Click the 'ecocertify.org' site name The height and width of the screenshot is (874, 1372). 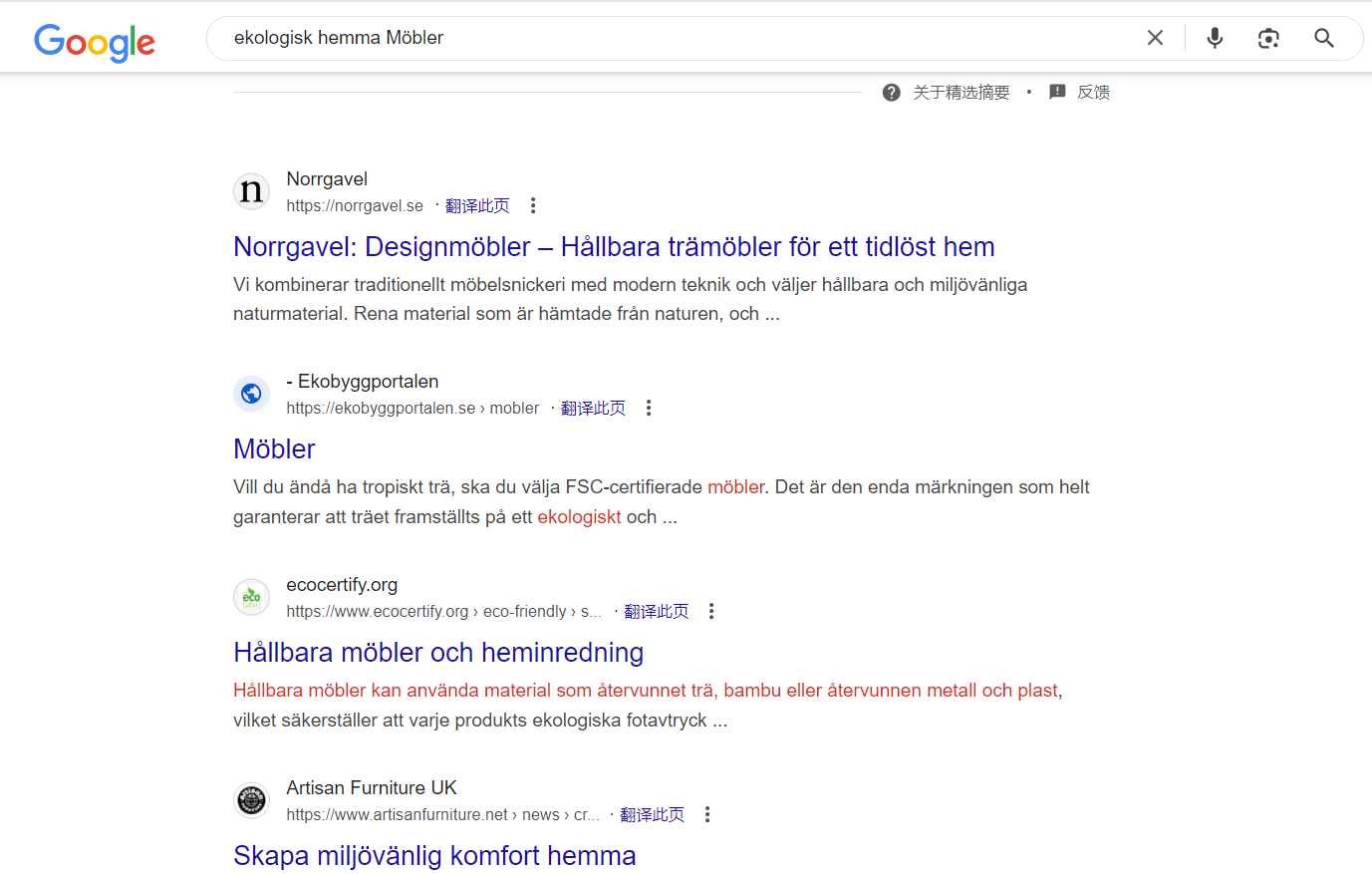pos(342,585)
